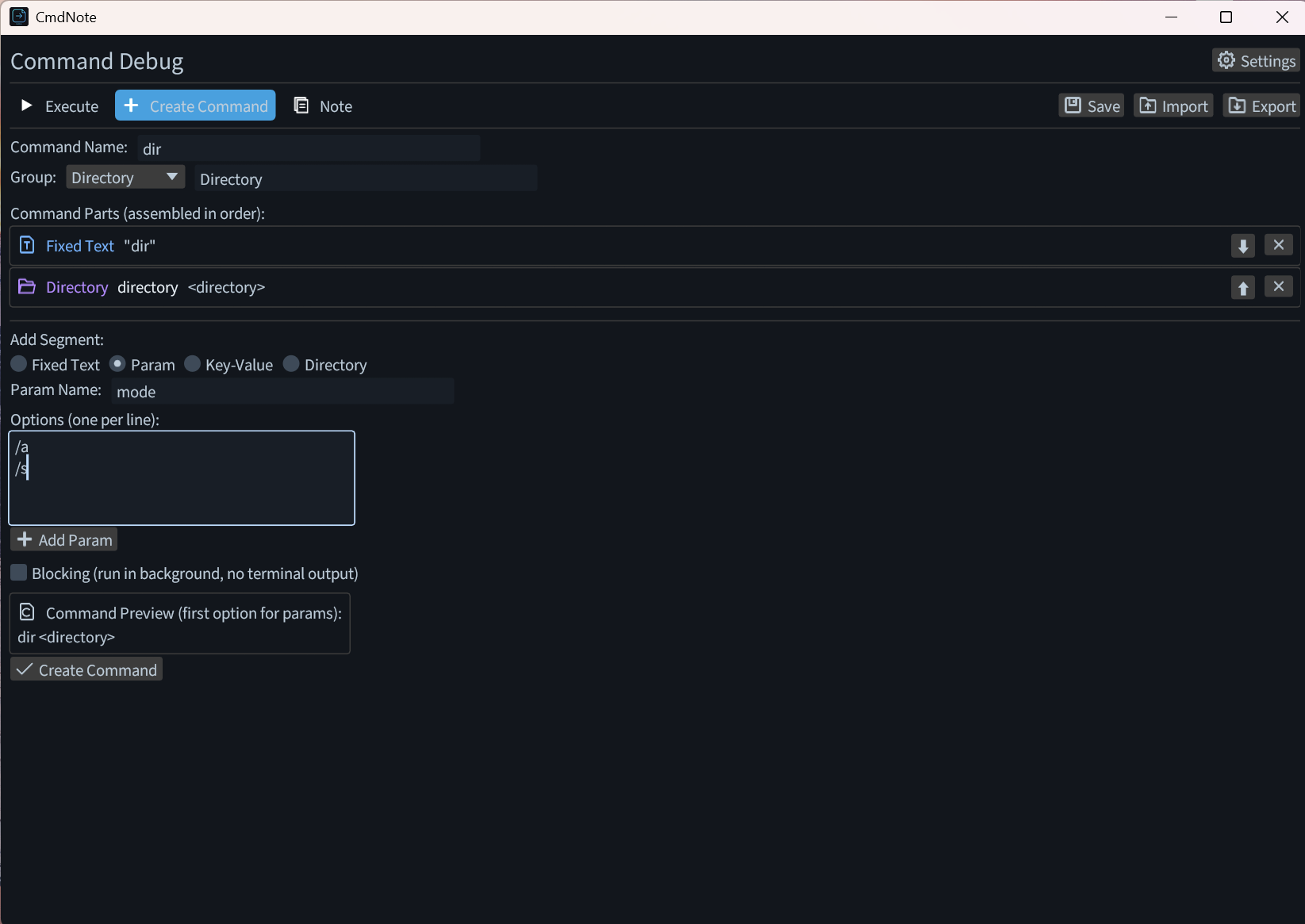Click the Export arrow icon
The image size is (1305, 924).
point(1237,105)
